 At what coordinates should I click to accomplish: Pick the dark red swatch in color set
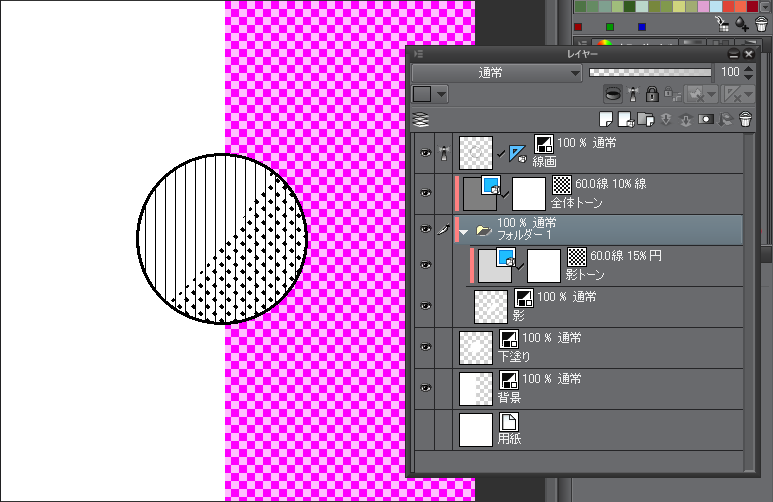coord(752,6)
